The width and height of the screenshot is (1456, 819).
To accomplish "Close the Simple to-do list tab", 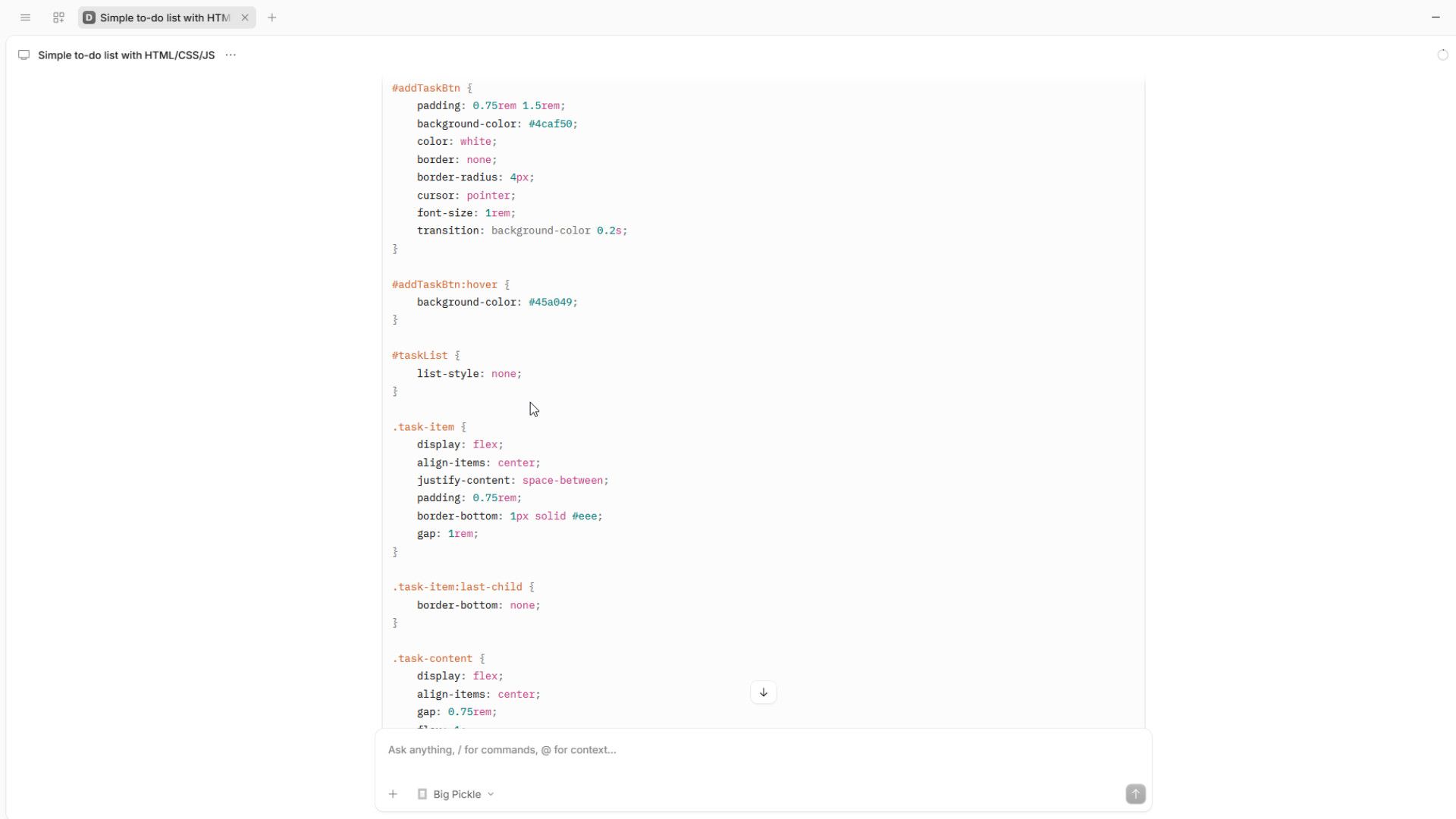I will click(245, 17).
